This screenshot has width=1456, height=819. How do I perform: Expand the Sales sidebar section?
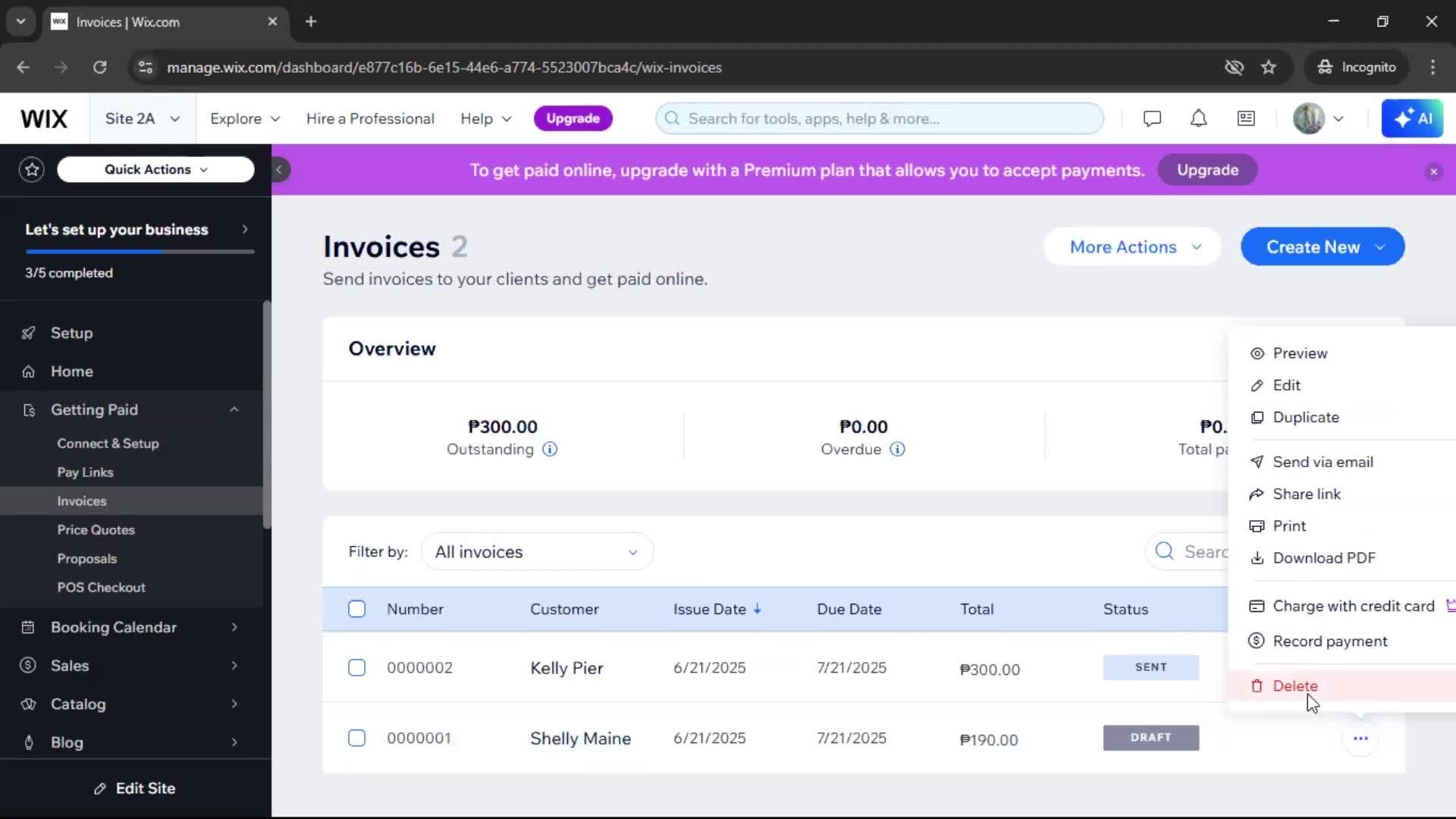pyautogui.click(x=234, y=665)
